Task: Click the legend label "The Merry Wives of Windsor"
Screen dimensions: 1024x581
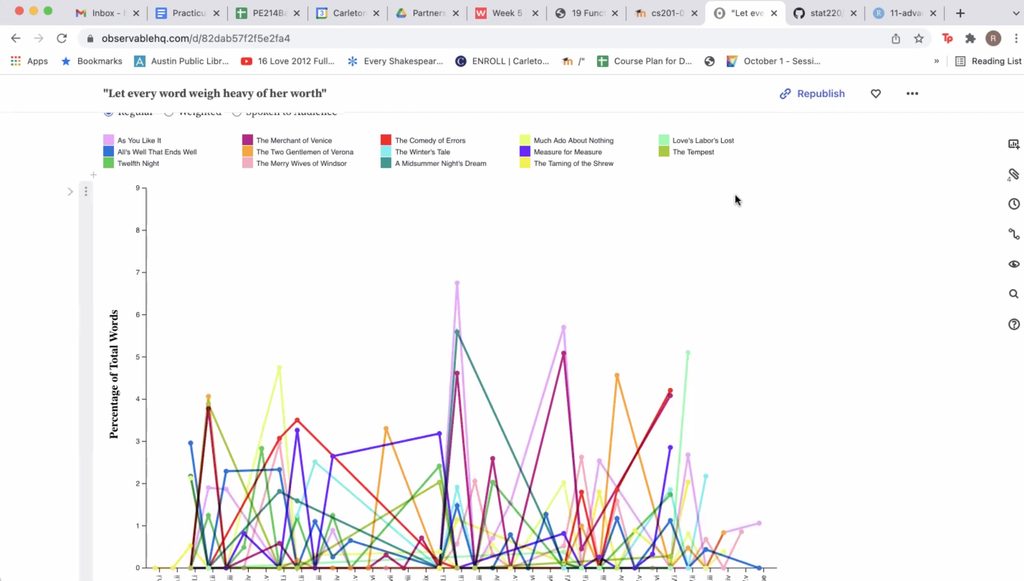Action: tap(302, 164)
